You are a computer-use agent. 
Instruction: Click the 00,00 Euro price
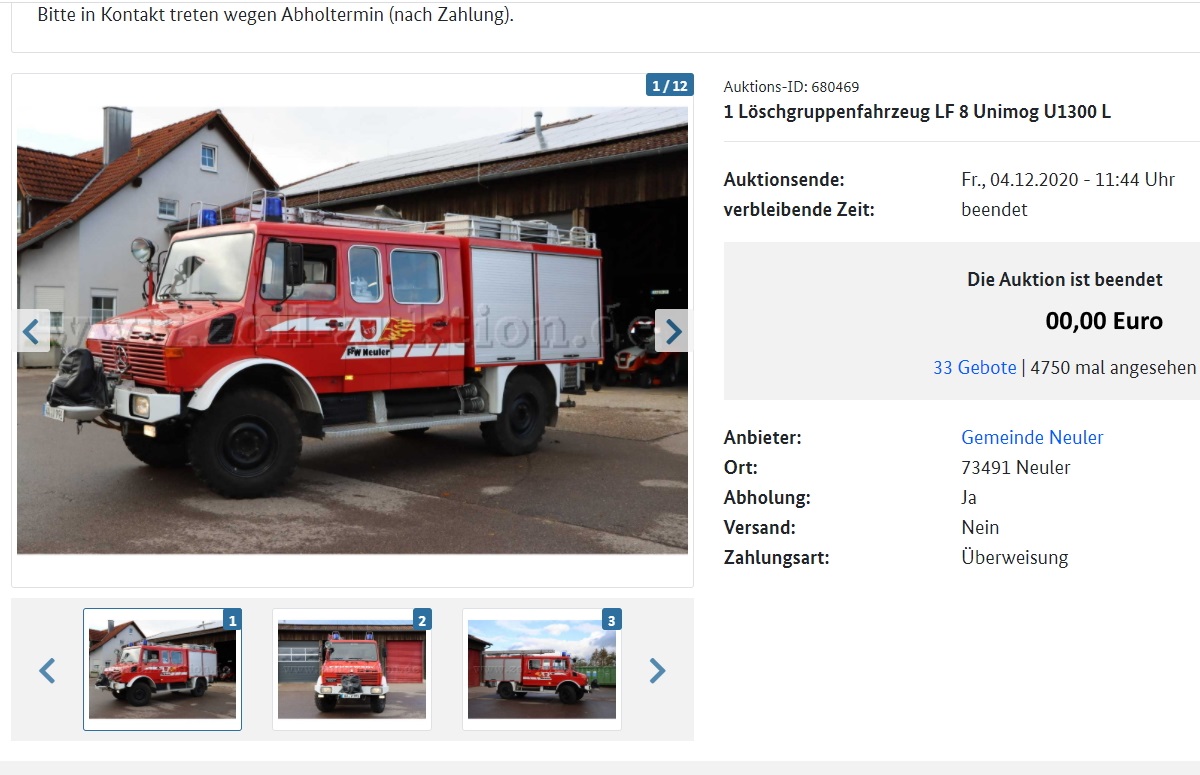1104,321
